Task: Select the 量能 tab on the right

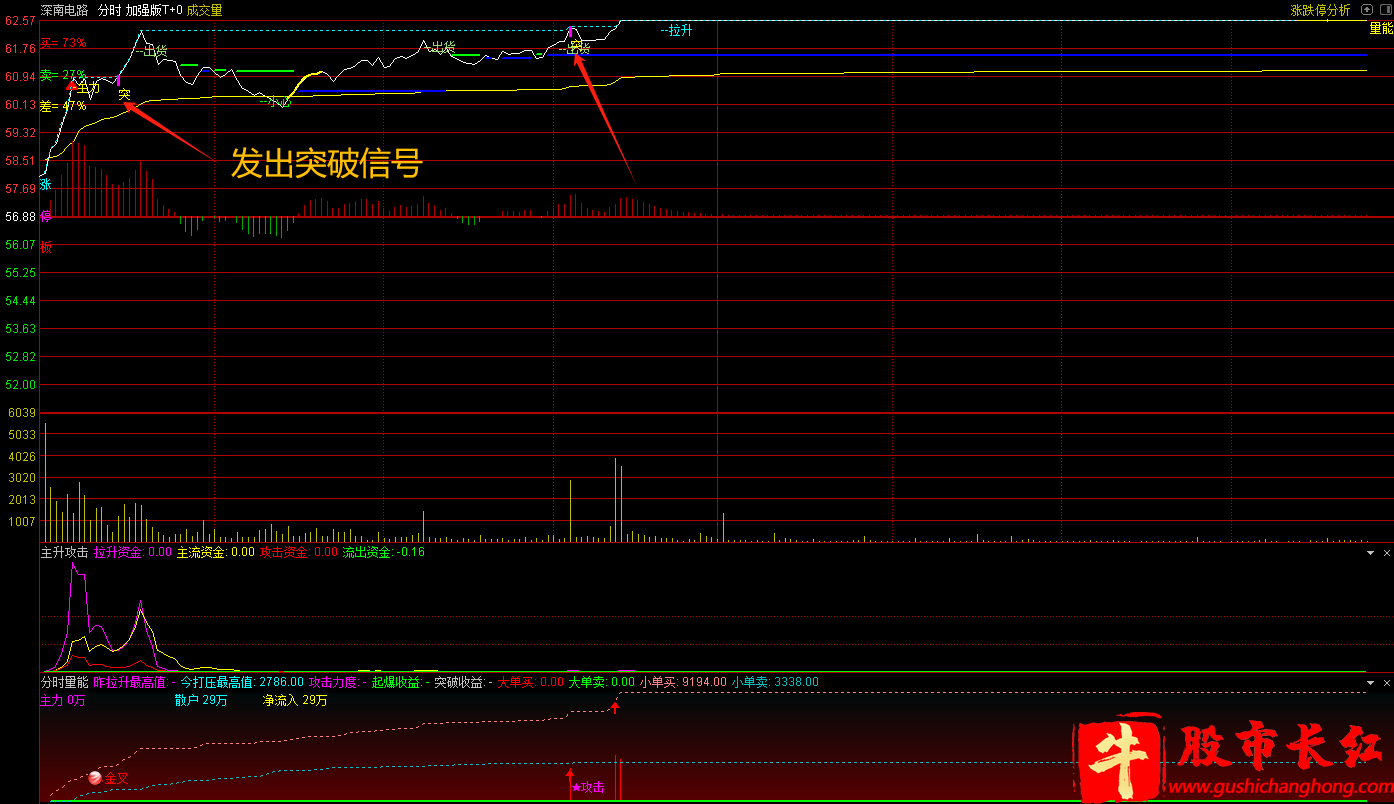Action: pos(1380,29)
